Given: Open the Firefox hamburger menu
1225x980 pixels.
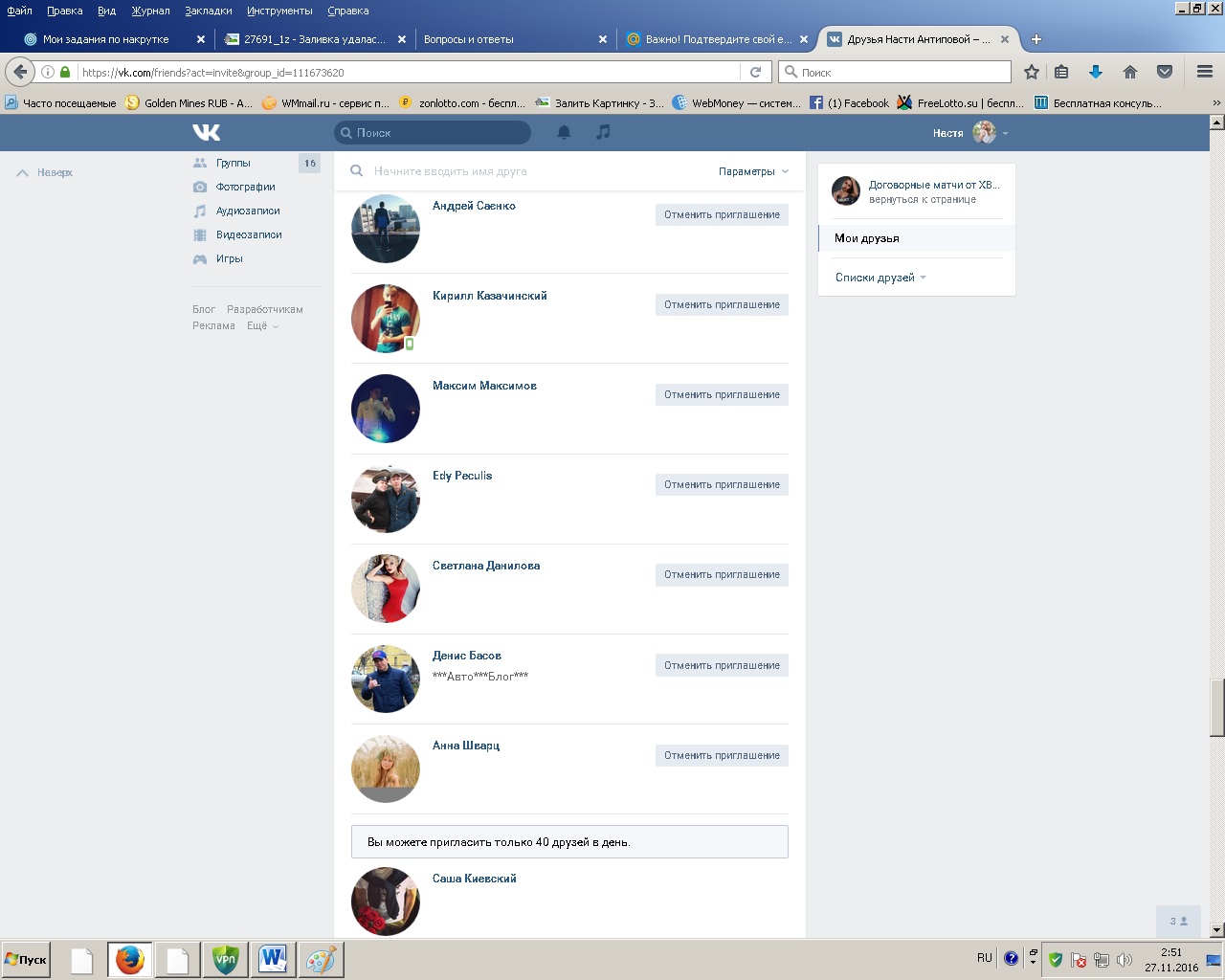Looking at the screenshot, I should click(x=1205, y=72).
